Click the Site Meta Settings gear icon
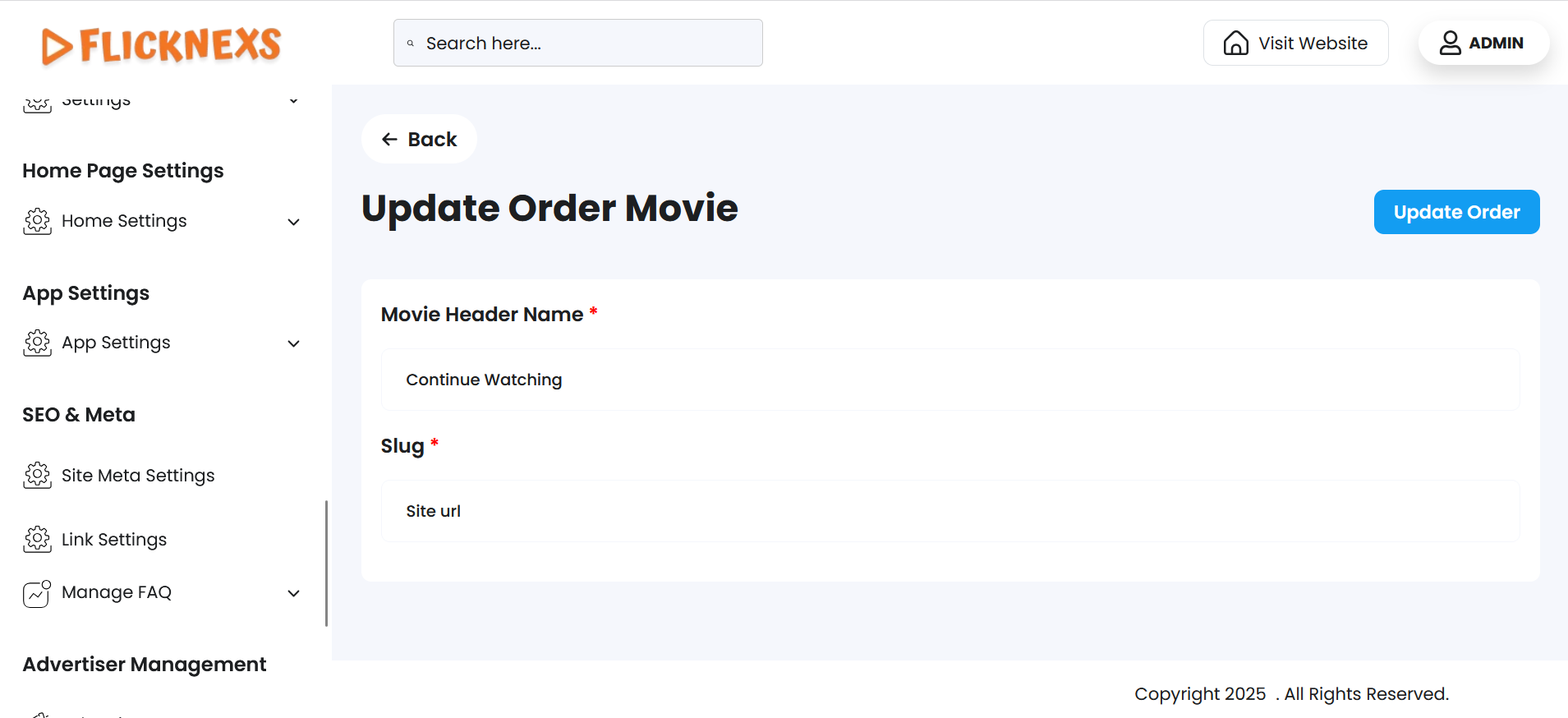This screenshot has height=718, width=1568. pos(38,476)
